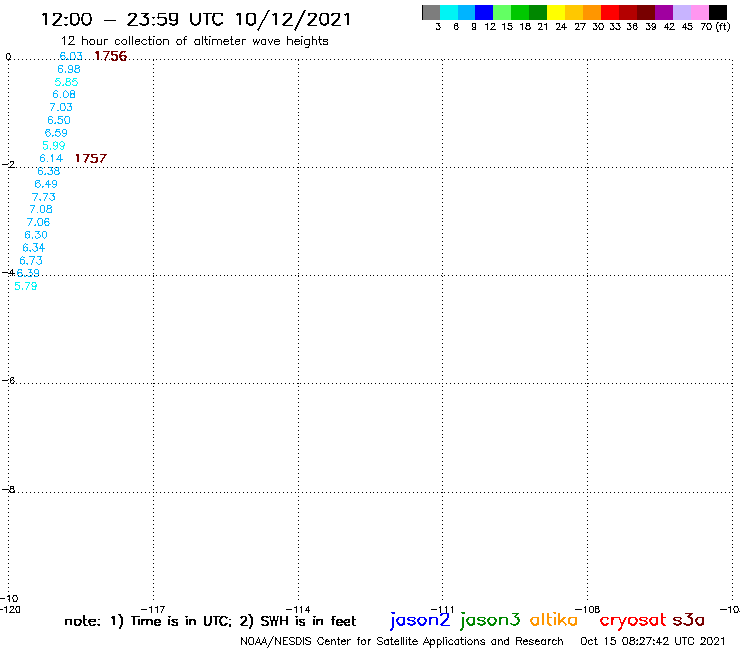Click the 33 label under the color bar
This screenshot has width=740, height=650.
[614, 26]
